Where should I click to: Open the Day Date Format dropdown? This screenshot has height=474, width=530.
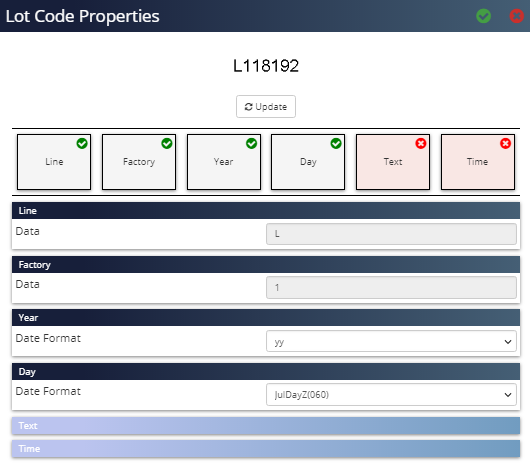391,395
